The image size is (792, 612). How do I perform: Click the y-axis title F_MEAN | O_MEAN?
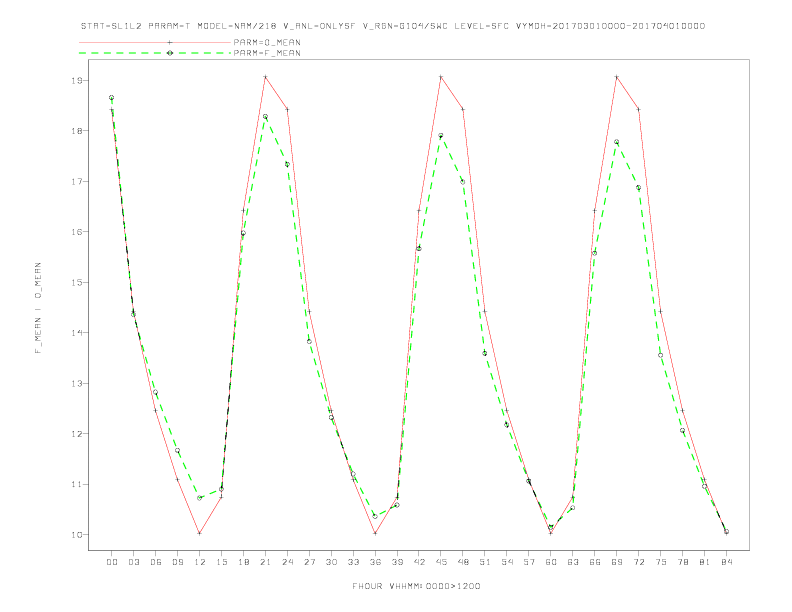point(38,308)
